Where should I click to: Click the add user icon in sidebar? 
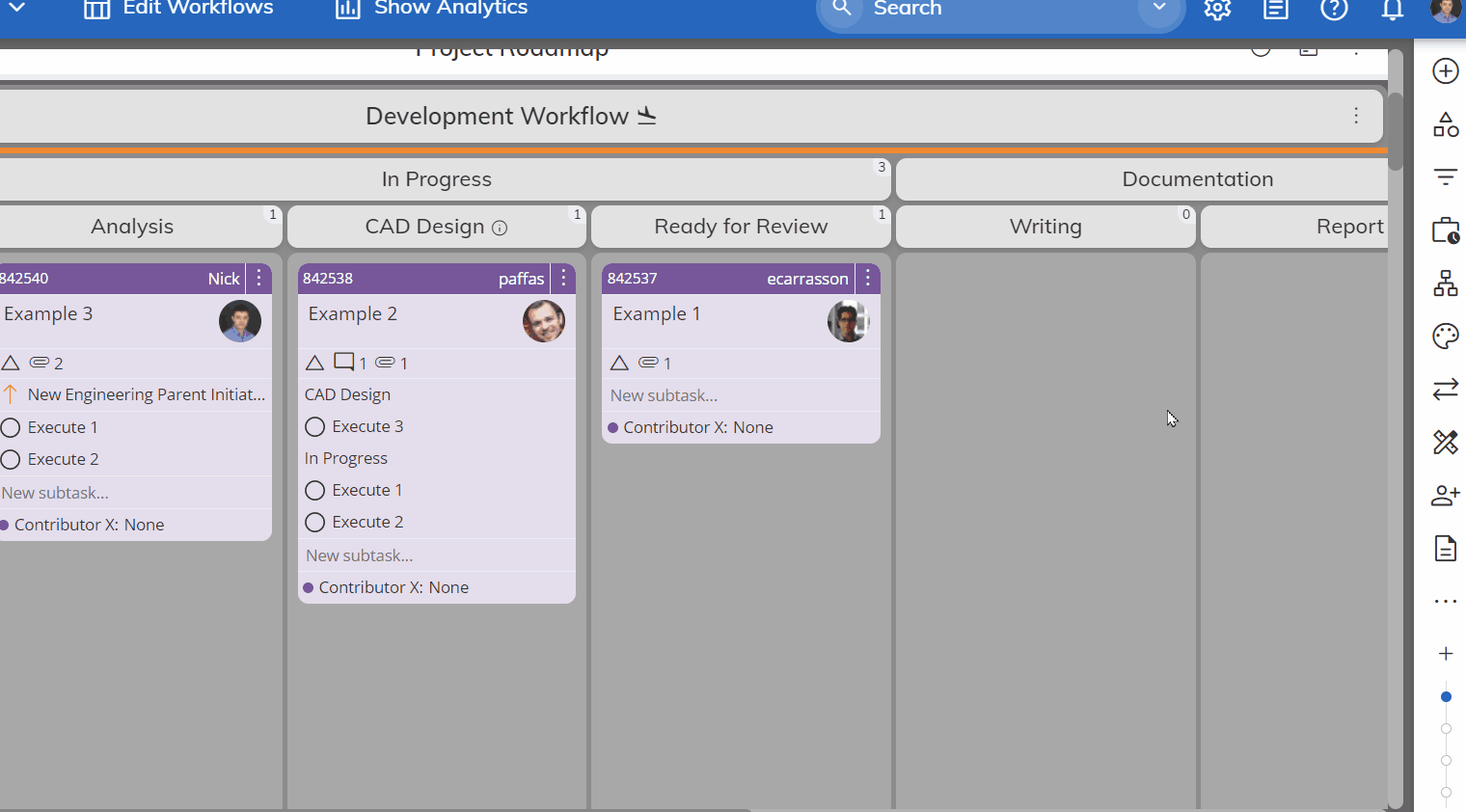1445,496
